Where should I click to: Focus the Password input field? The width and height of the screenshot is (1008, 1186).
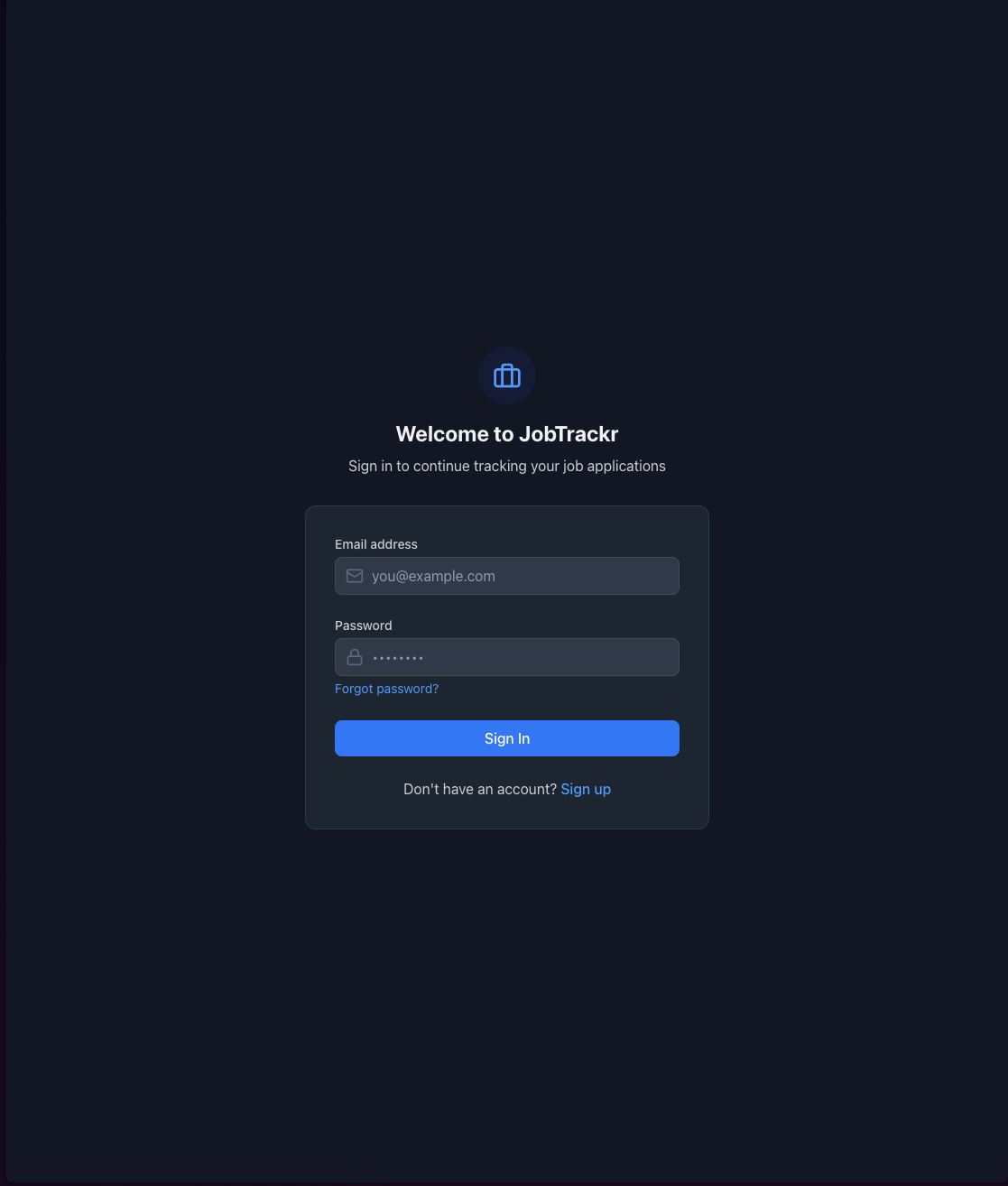click(x=507, y=657)
